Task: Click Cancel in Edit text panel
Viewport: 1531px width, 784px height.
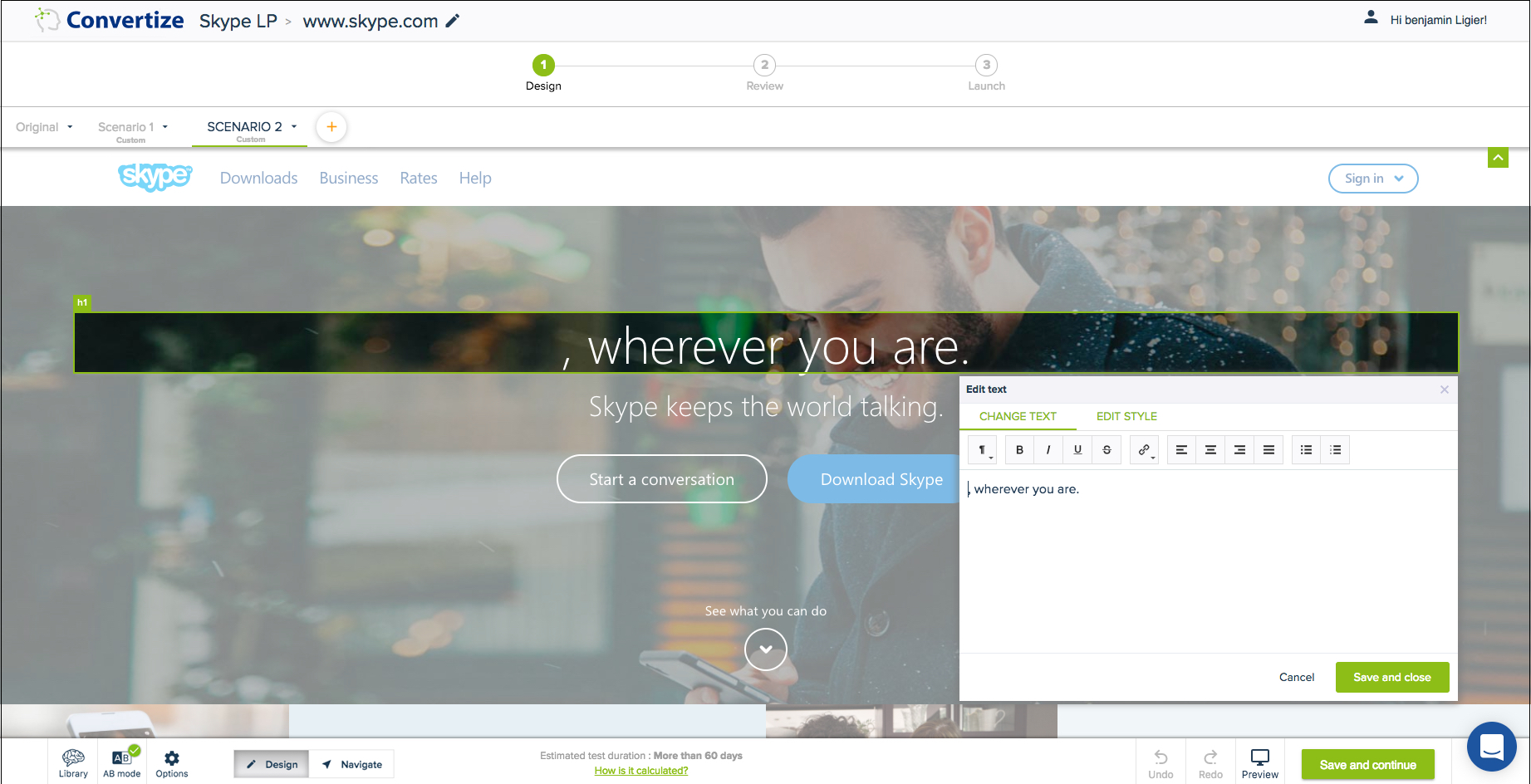Action: coord(1297,677)
